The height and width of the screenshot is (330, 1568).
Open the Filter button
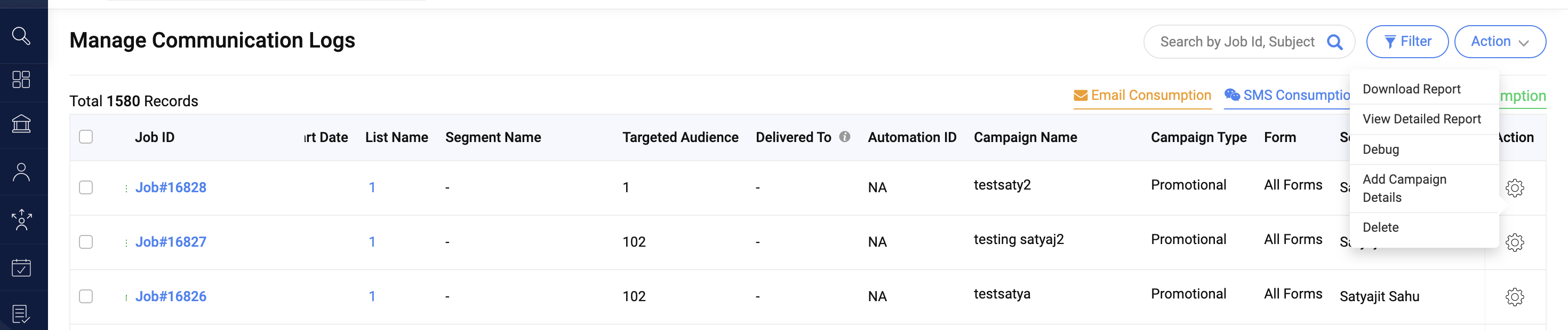coord(1407,42)
